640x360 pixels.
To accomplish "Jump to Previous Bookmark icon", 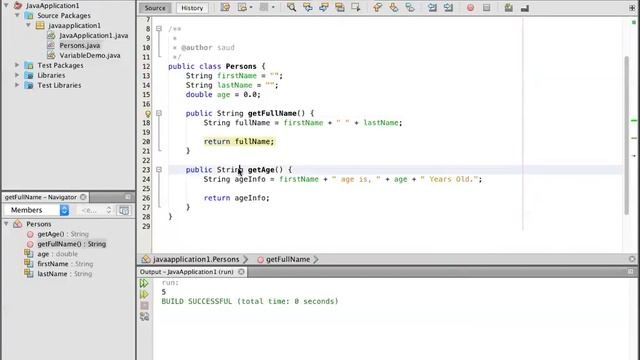I will coord(378,7).
